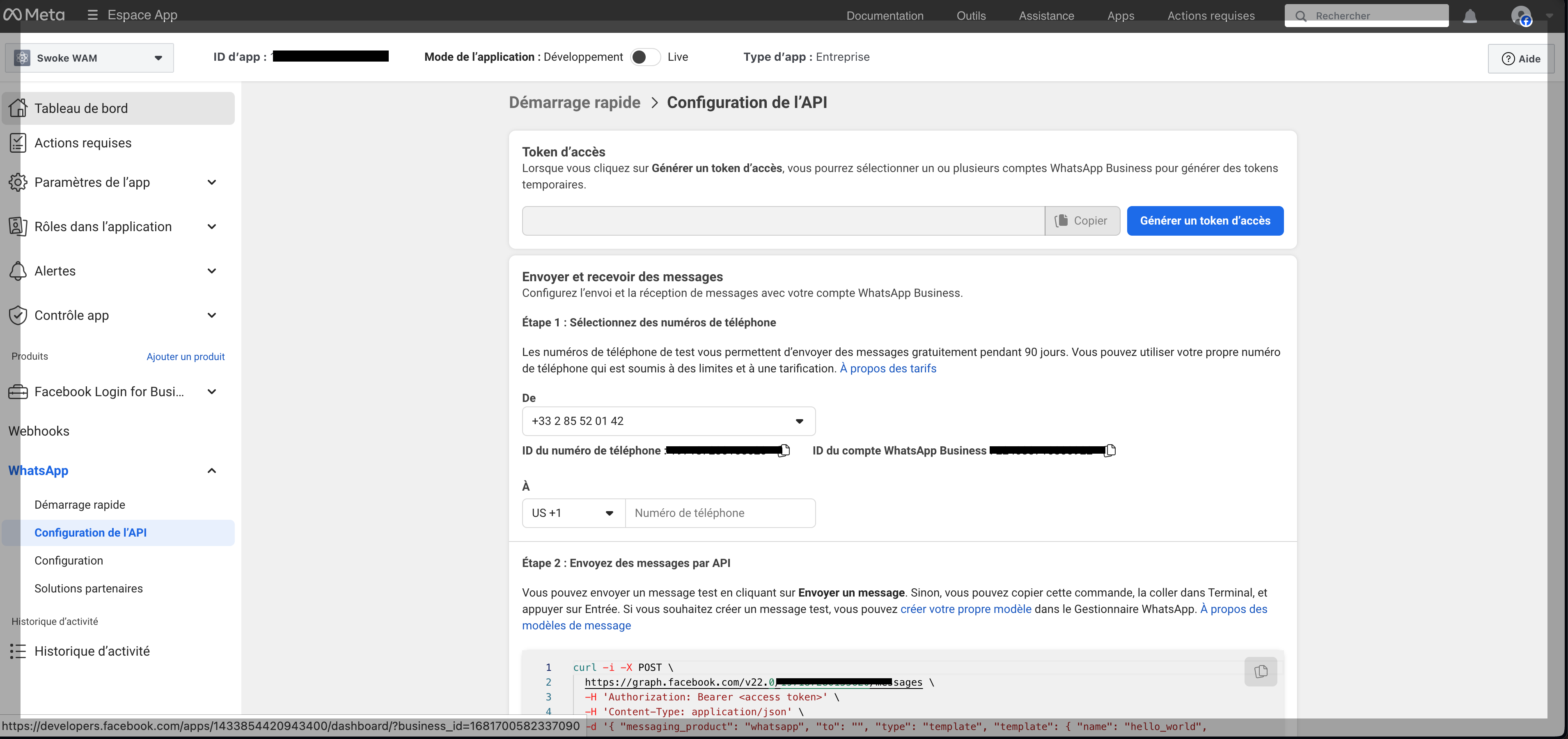The height and width of the screenshot is (739, 1568).
Task: Click the Swoke WAM app icon
Action: click(x=23, y=58)
